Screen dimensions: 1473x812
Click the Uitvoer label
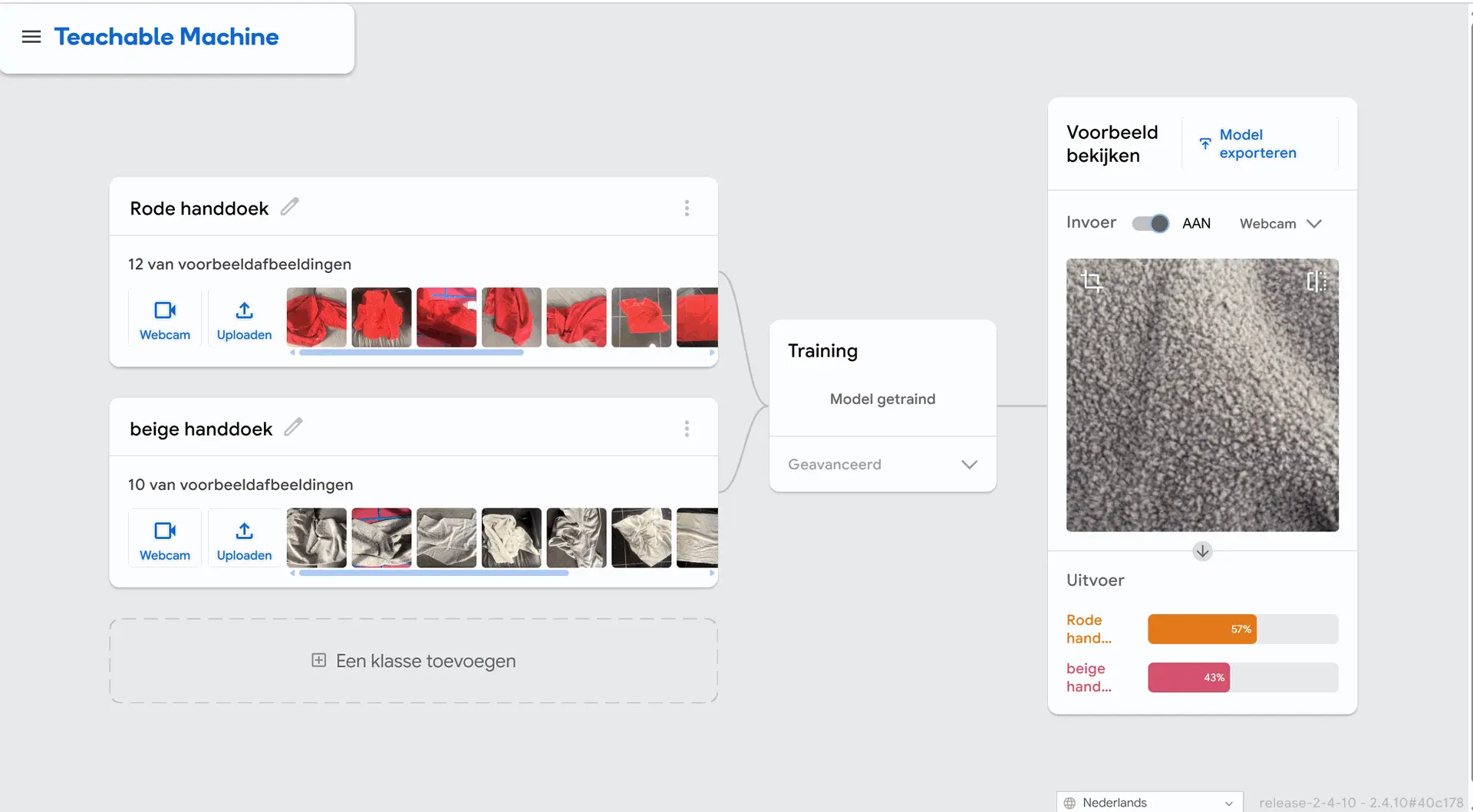(x=1095, y=580)
